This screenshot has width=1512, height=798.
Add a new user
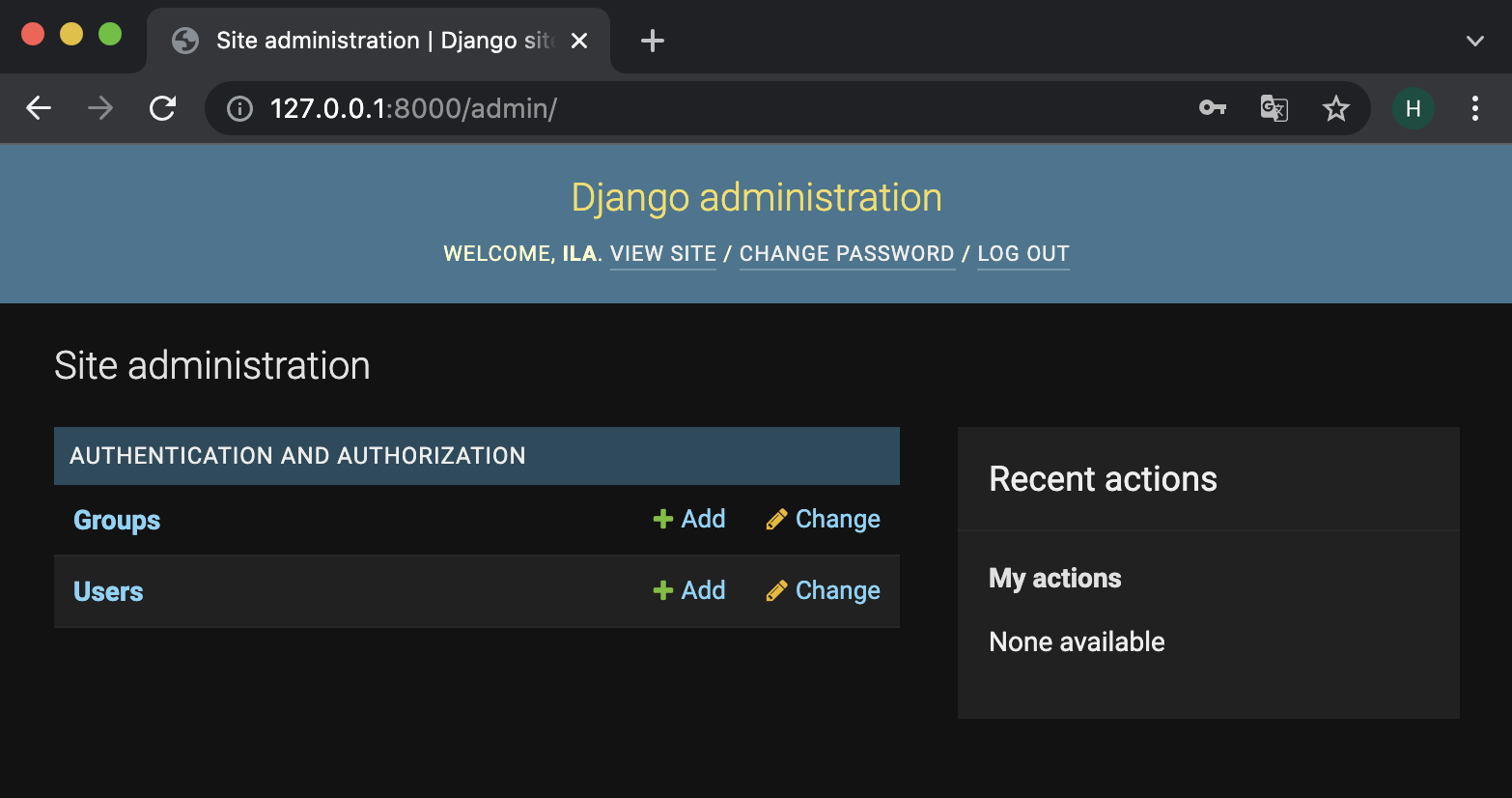[x=689, y=590]
